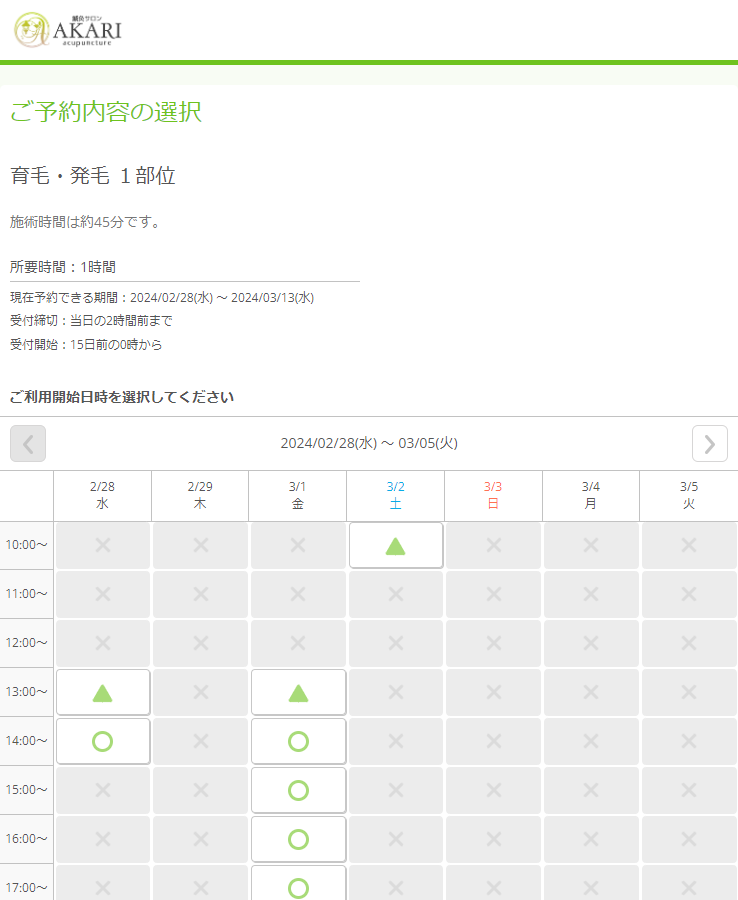Click unavailable X at 3/3 Sunday 11:00

[494, 594]
